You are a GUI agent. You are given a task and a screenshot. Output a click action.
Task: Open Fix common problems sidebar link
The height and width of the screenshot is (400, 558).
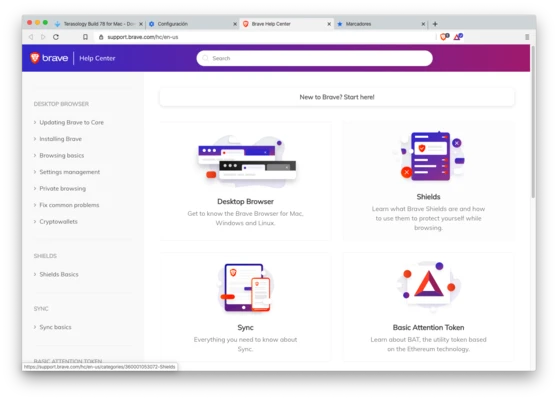pyautogui.click(x=69, y=205)
